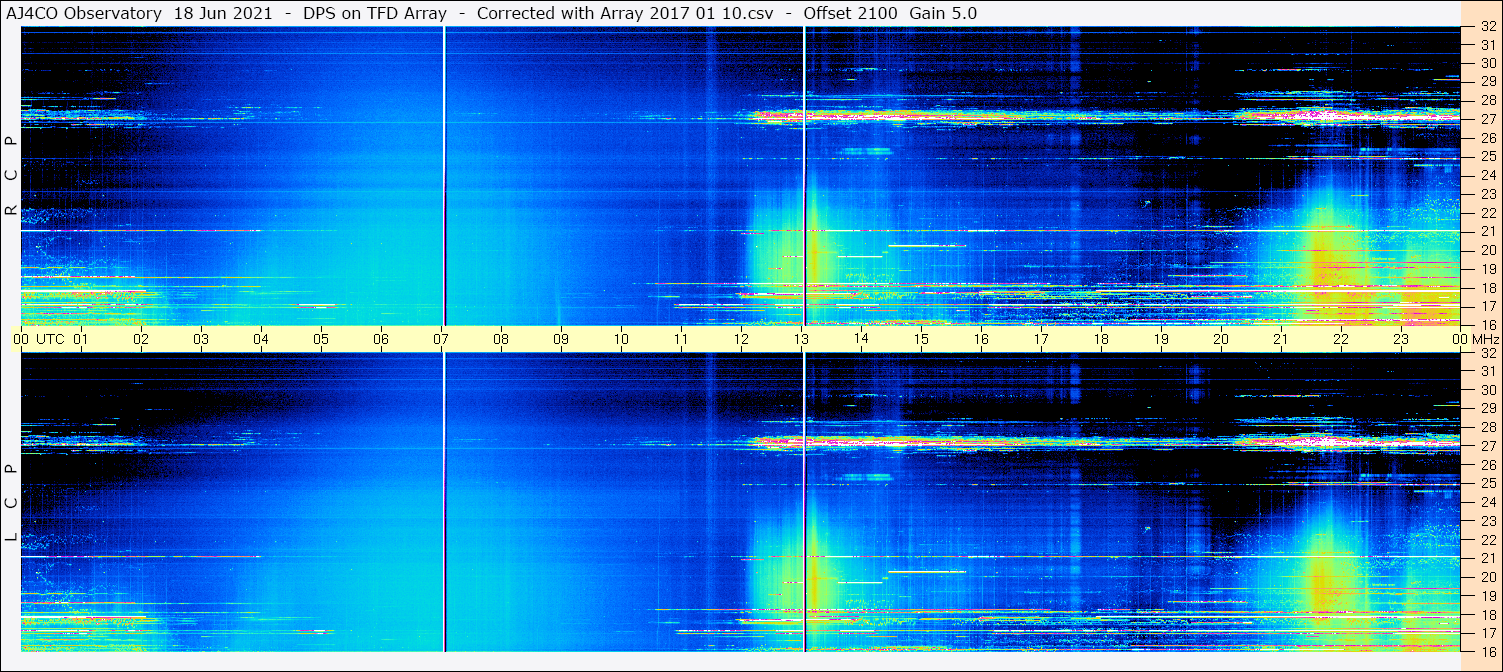Click the 19 MHz label on LCP scale
The image size is (1503, 672).
pyautogui.click(x=1488, y=595)
